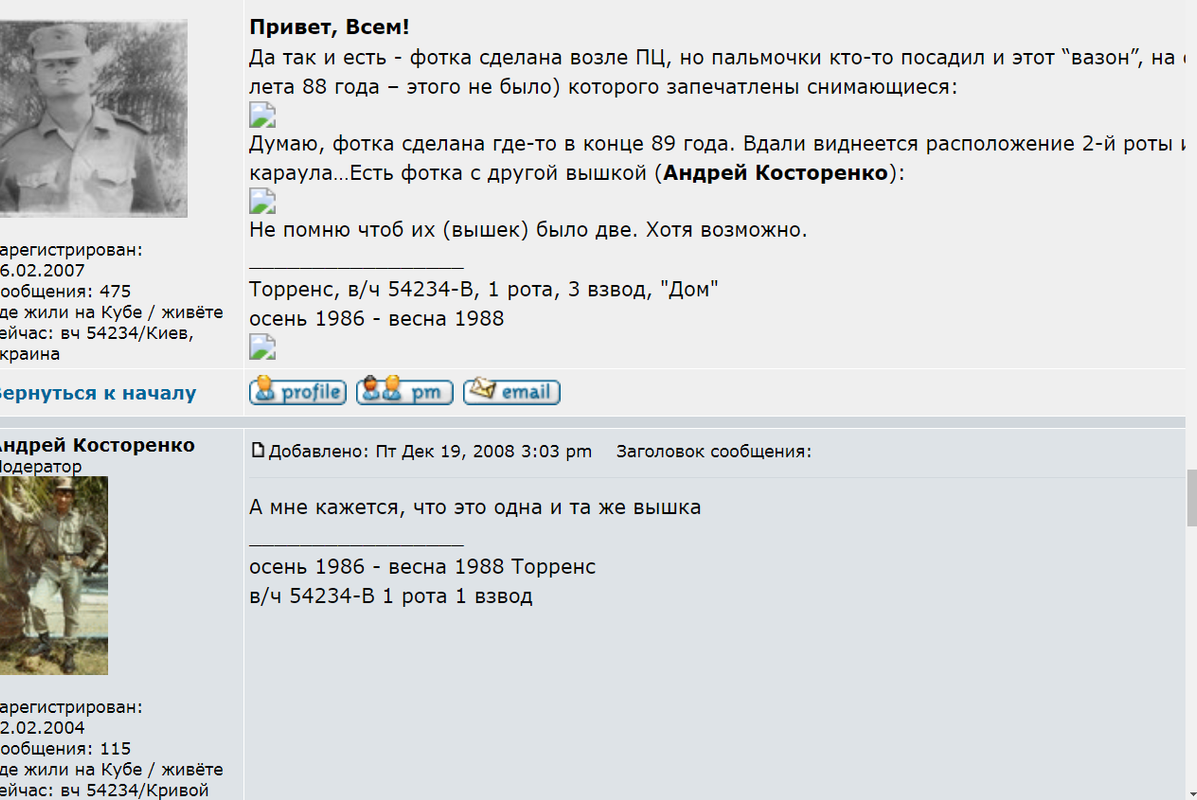Image resolution: width=1197 pixels, height=800 pixels.
Task: Send a private message via pm button
Action: pos(405,392)
